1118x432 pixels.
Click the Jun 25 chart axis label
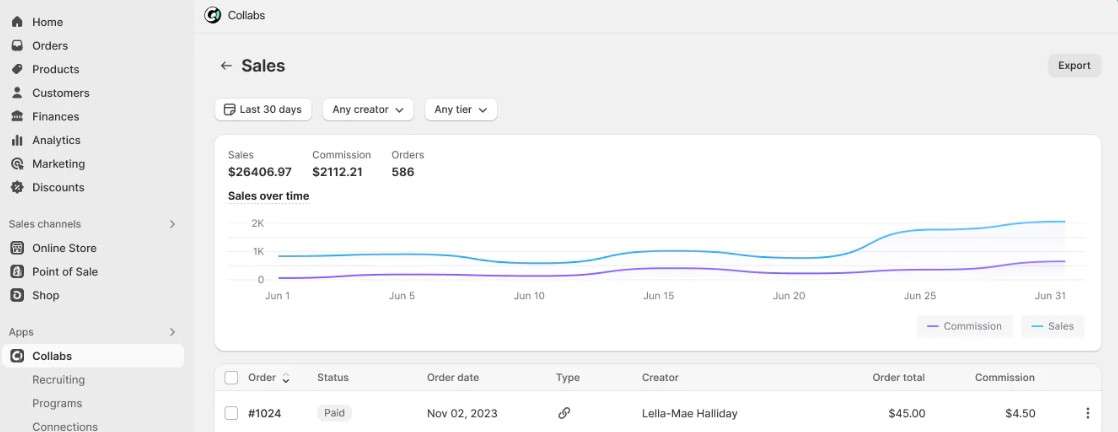(920, 296)
